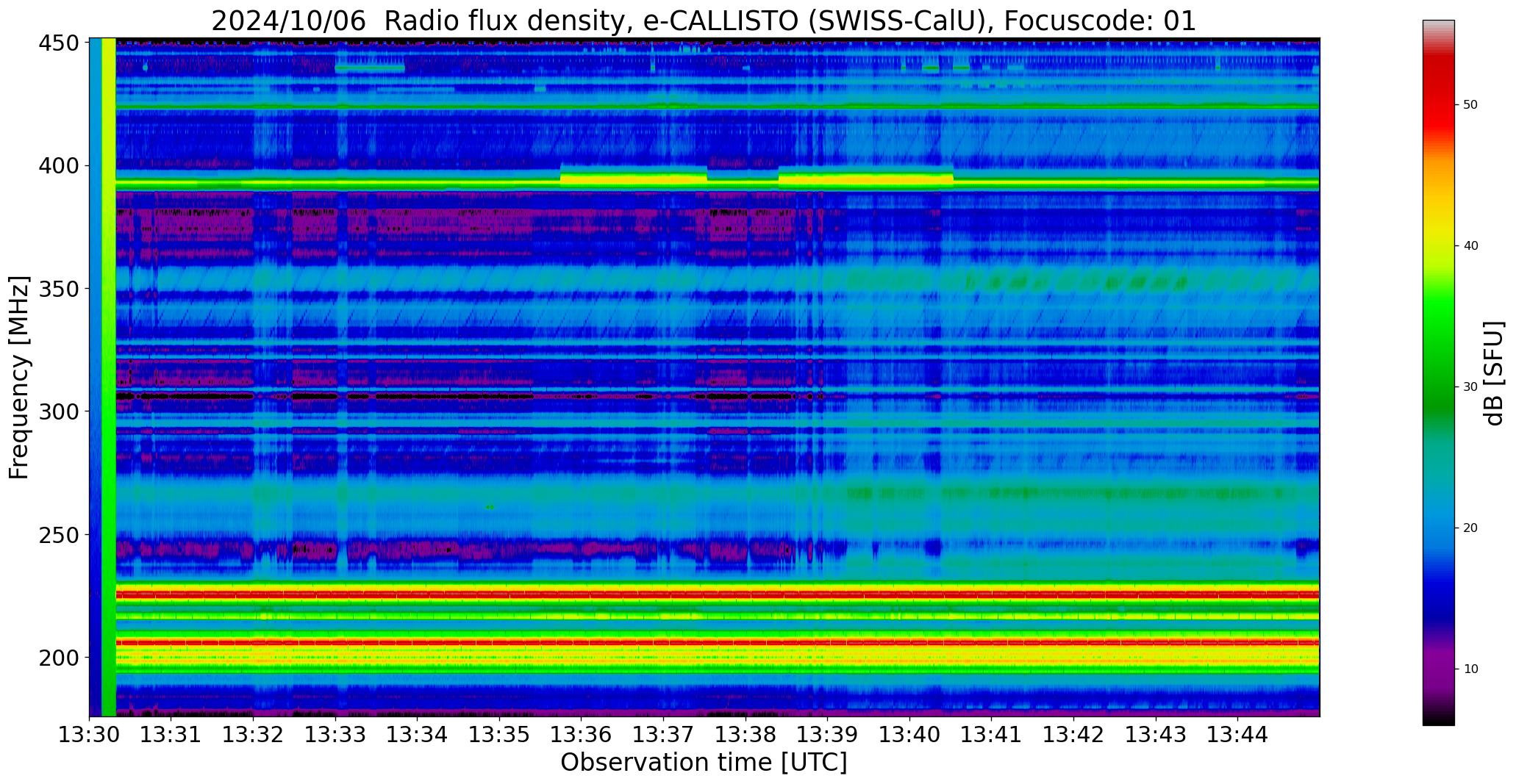This screenshot has width=1516, height=784.
Task: Click the 13:33 time tick label
Action: coord(335,734)
